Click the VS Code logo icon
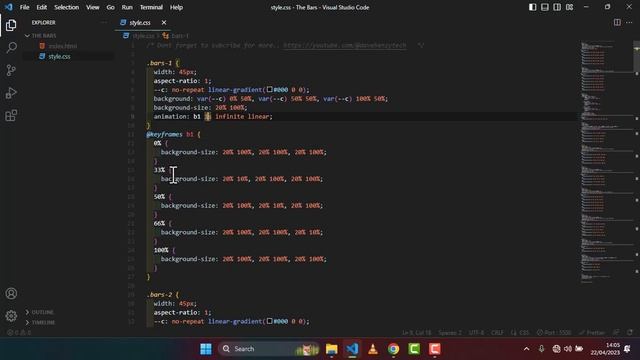640x360 pixels. (9, 7)
